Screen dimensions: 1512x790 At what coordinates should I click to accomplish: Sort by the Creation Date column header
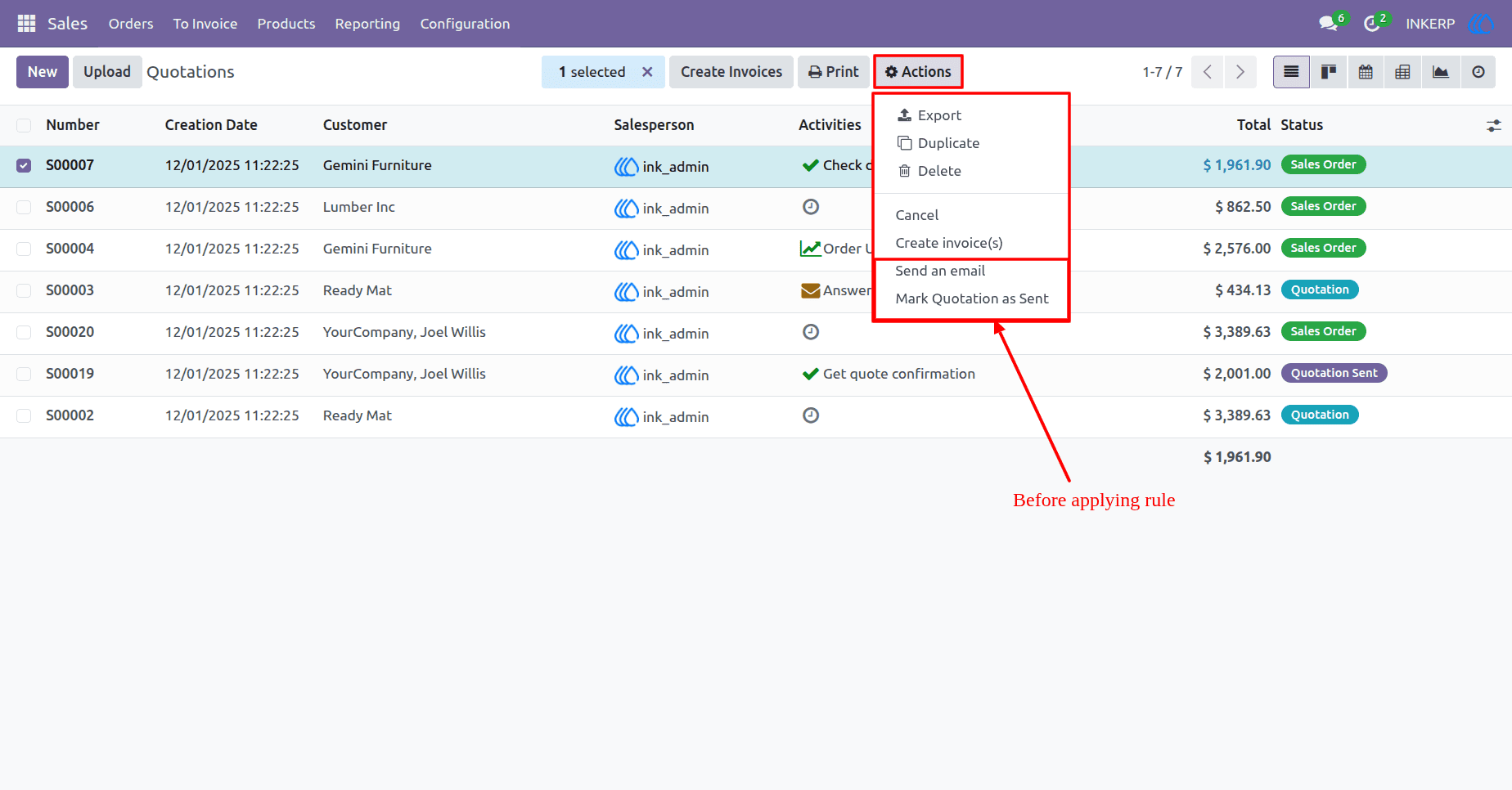211,125
